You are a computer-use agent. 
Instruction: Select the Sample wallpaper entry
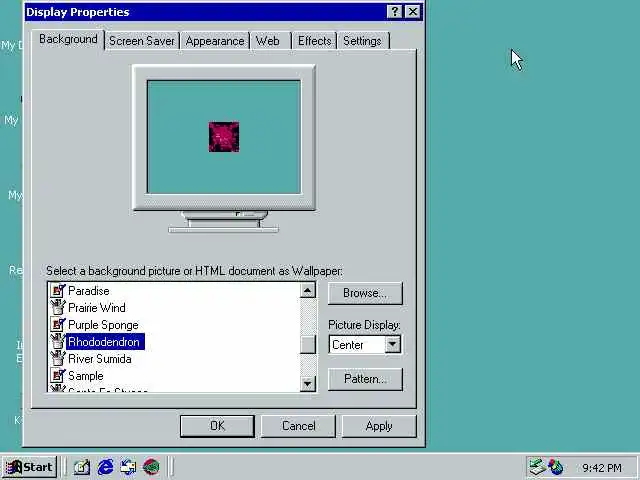coord(86,376)
